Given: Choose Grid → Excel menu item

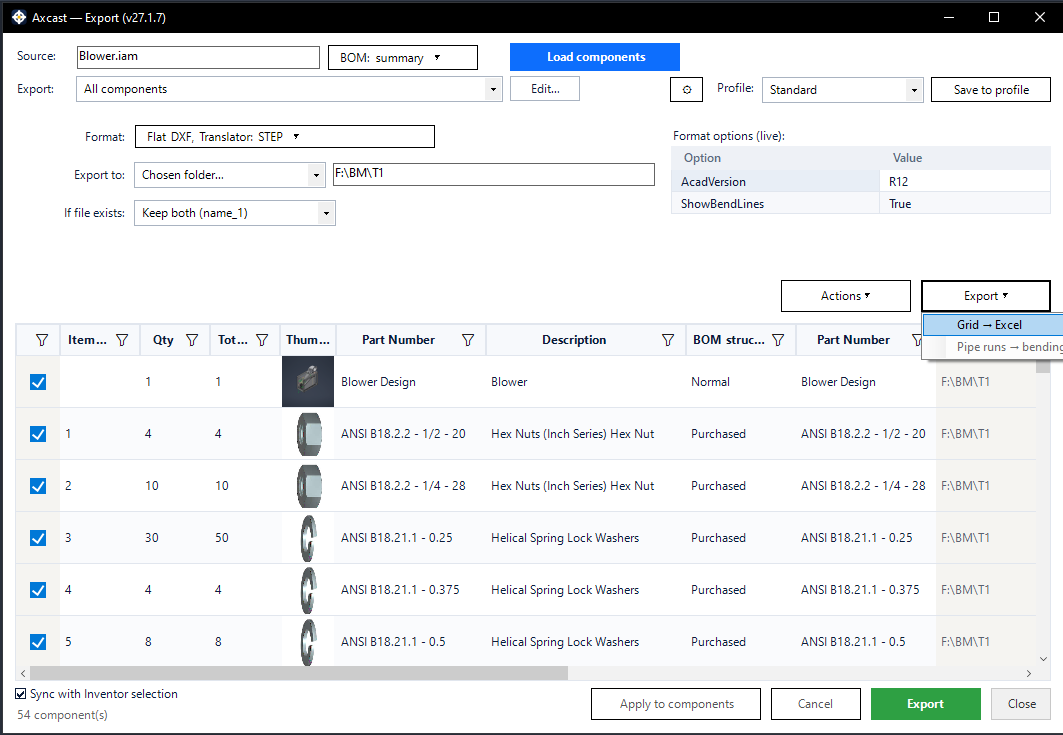Looking at the screenshot, I should pos(992,325).
